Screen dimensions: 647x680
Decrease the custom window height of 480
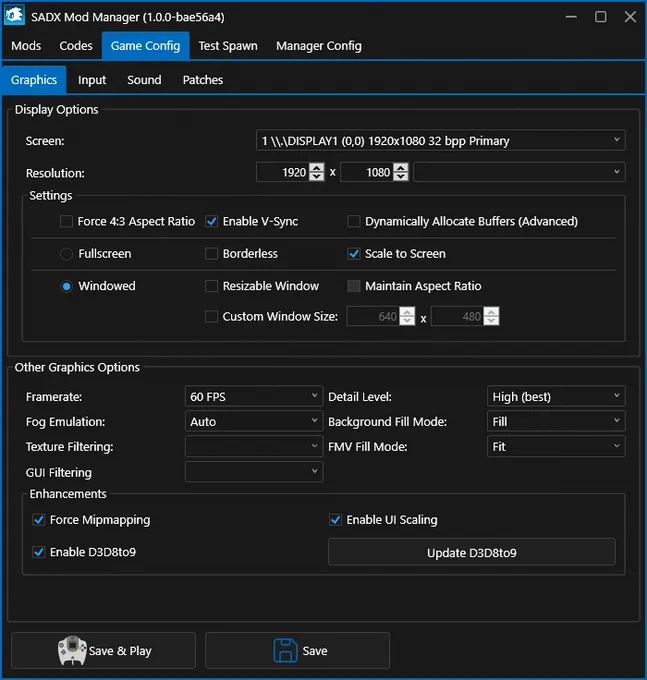[491, 320]
